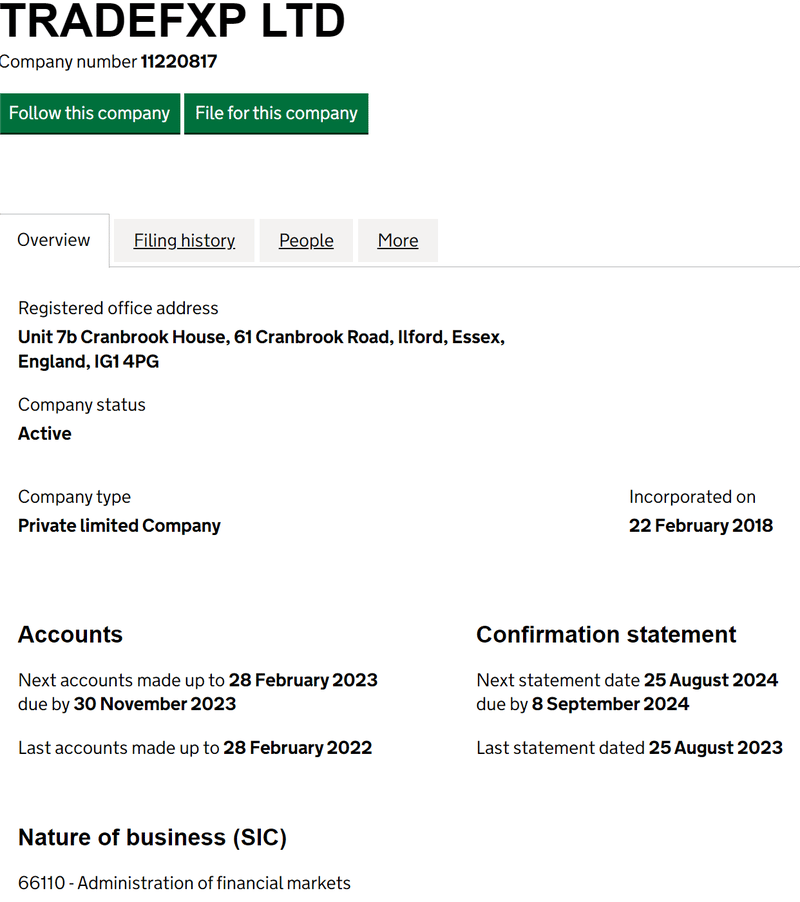Select the next accounts date 28 February 2023
The height and width of the screenshot is (902, 800).
pos(303,680)
